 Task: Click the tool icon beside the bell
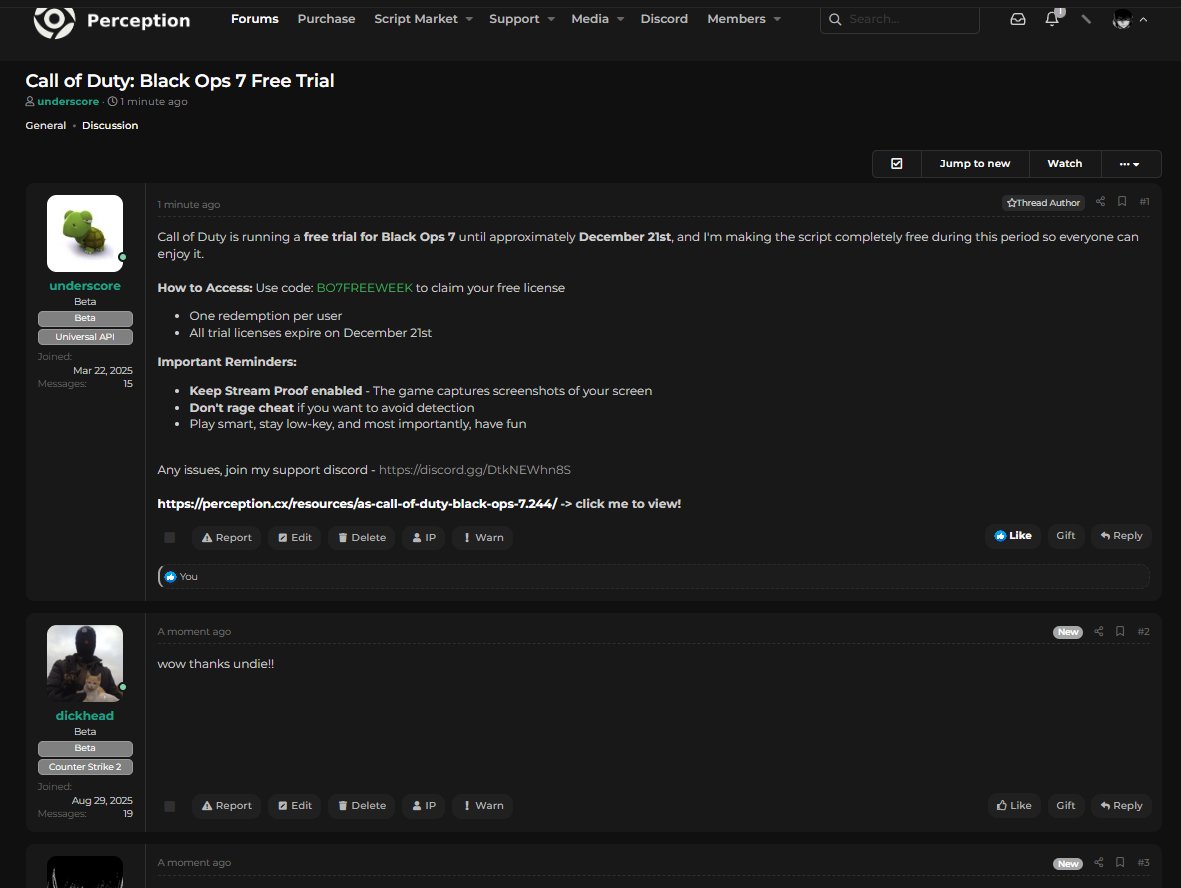1086,19
